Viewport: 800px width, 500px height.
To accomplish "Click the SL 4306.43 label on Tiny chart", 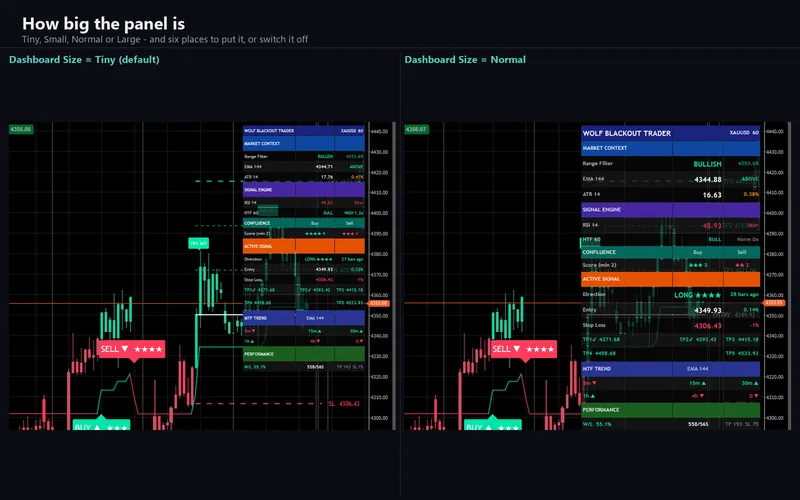I will (x=344, y=404).
